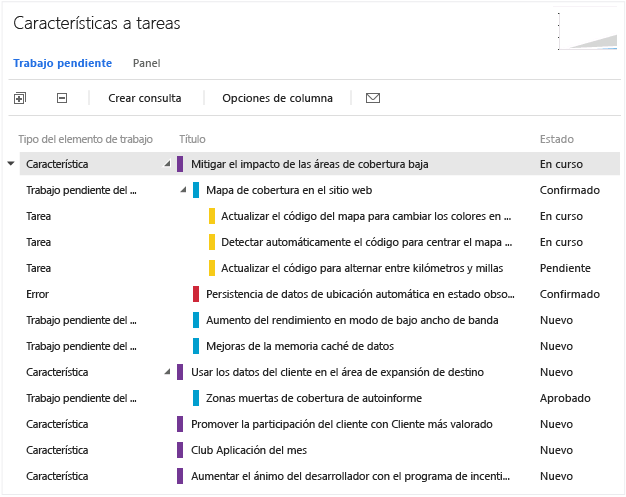Viewport: 626px width, 497px height.
Task: Click blue color bar of Mapa de cobertura
Action: (196, 190)
